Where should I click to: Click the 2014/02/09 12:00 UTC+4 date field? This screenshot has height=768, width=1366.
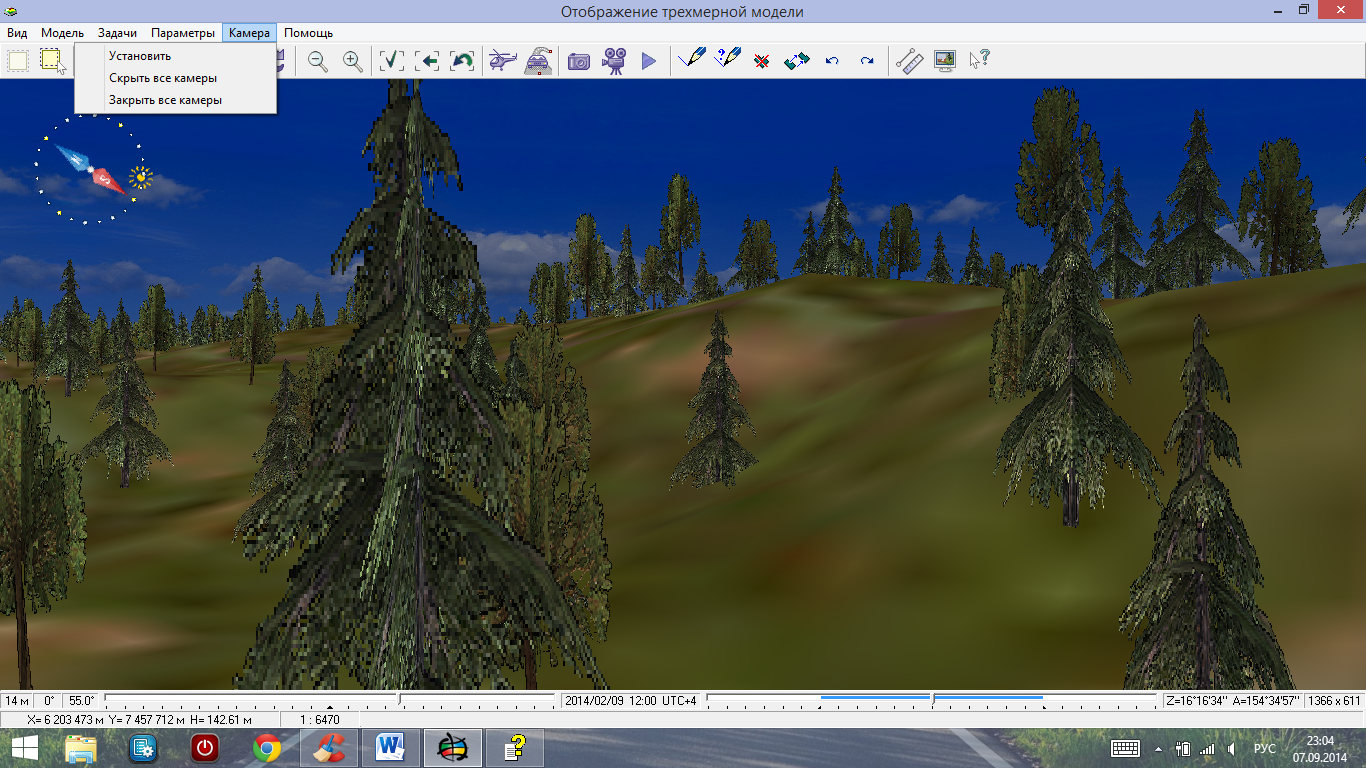point(630,701)
